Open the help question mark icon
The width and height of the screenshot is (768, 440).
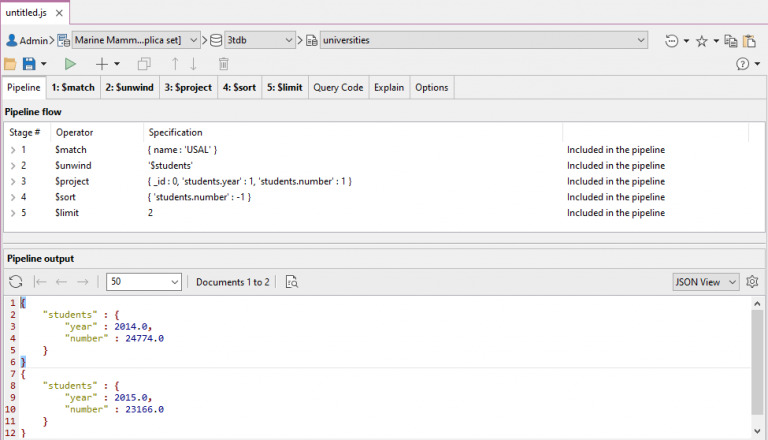click(x=743, y=64)
